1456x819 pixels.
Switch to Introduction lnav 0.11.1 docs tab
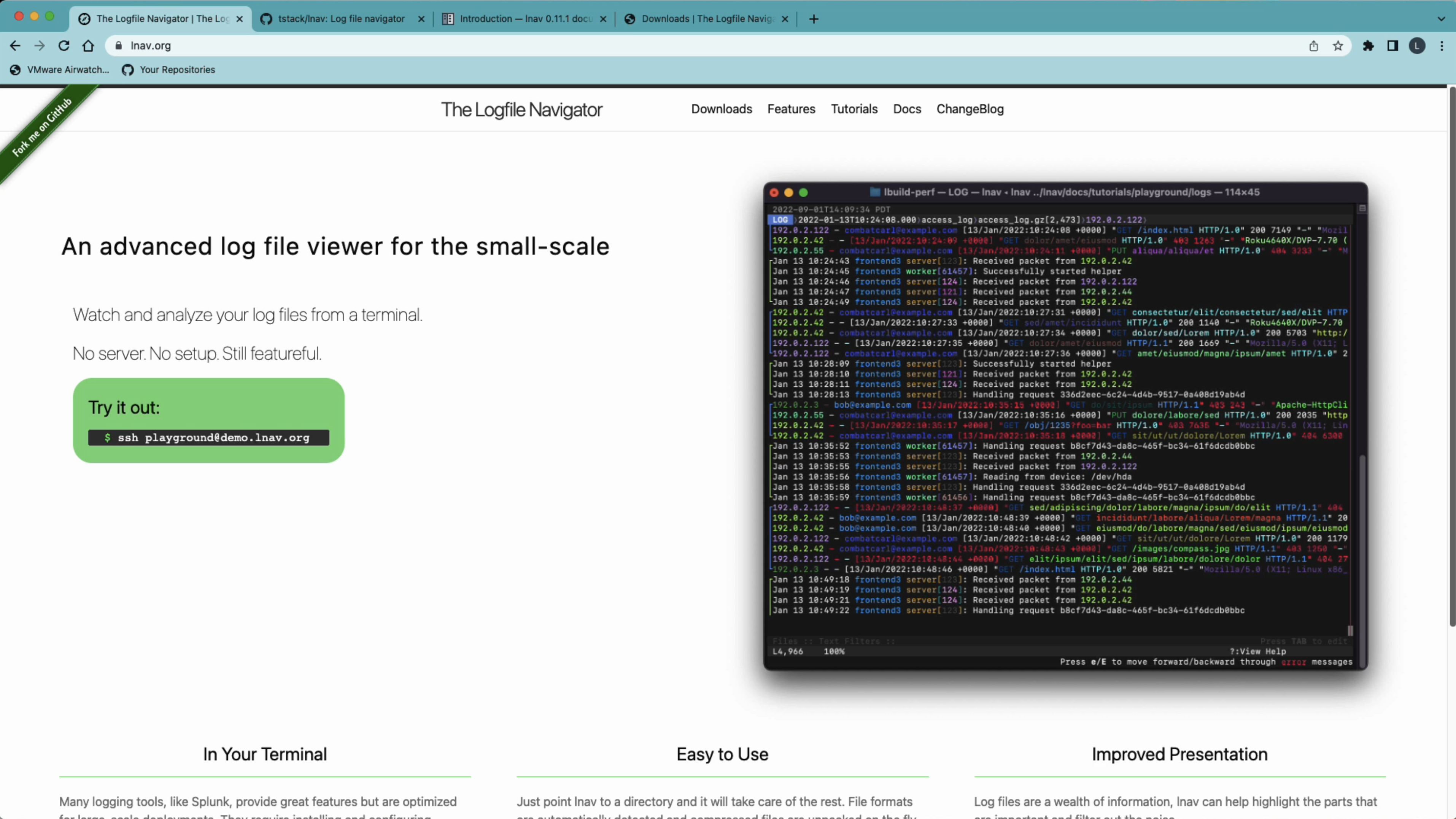tap(524, 19)
